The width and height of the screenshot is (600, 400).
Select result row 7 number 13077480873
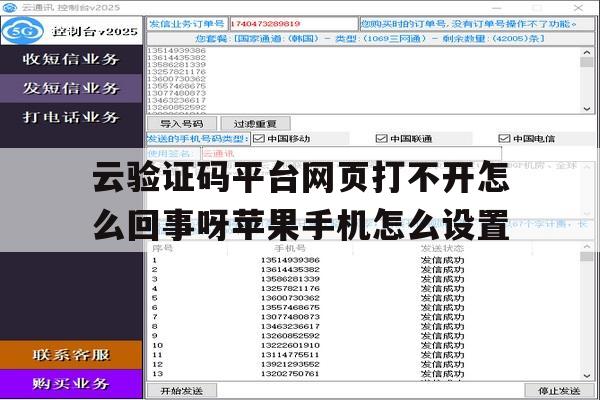point(290,317)
